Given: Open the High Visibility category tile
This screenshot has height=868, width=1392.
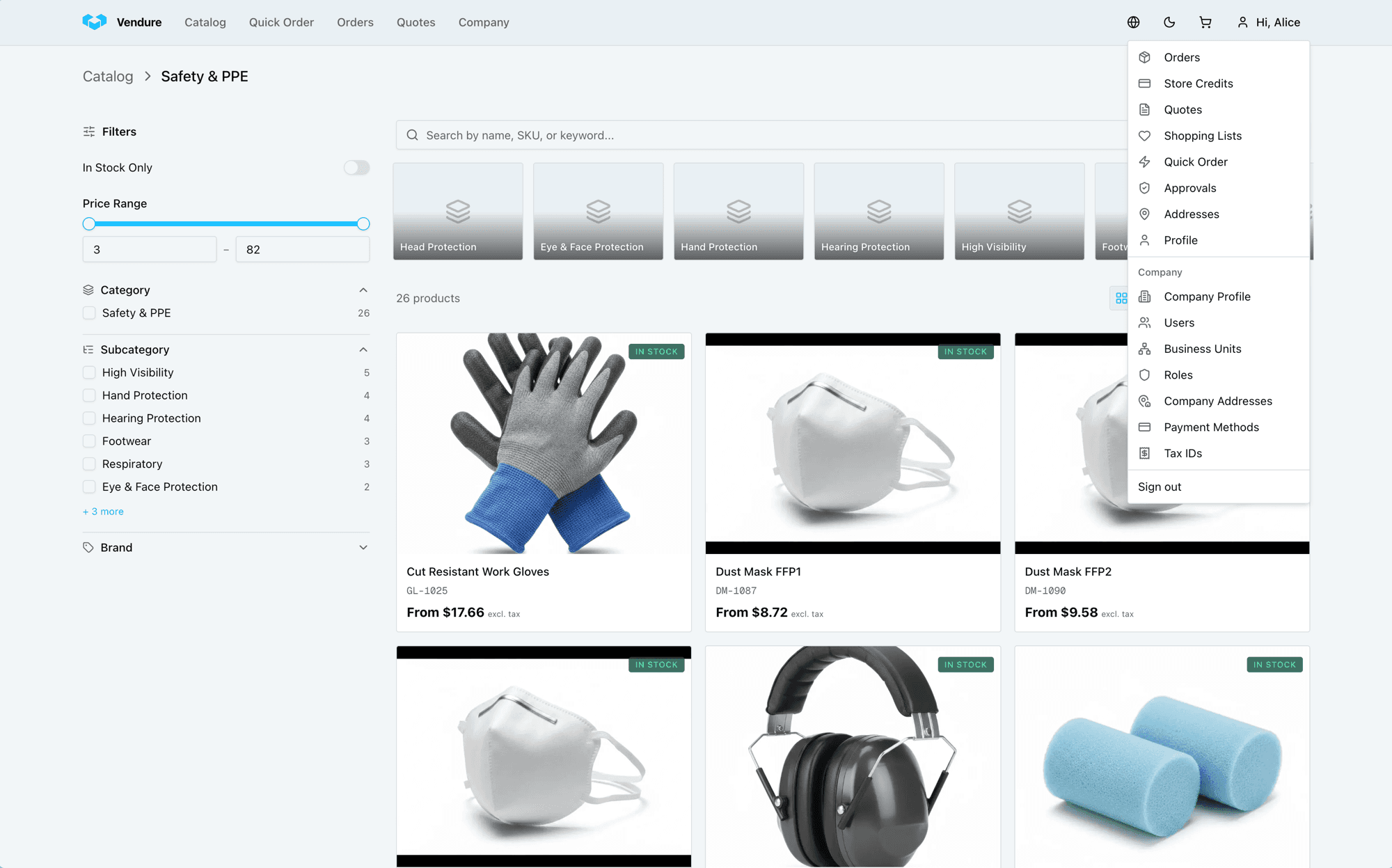Looking at the screenshot, I should [1020, 212].
